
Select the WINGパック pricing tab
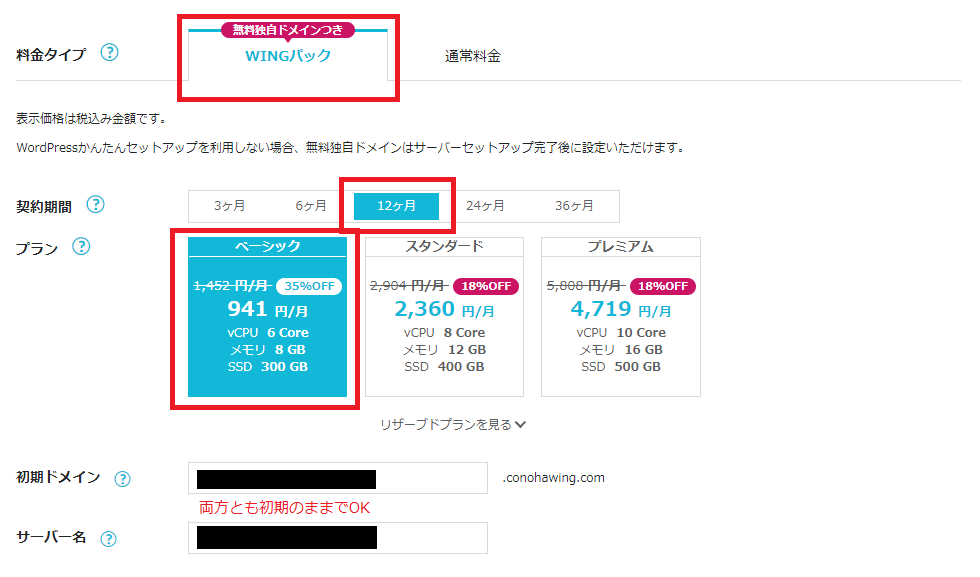tap(288, 56)
